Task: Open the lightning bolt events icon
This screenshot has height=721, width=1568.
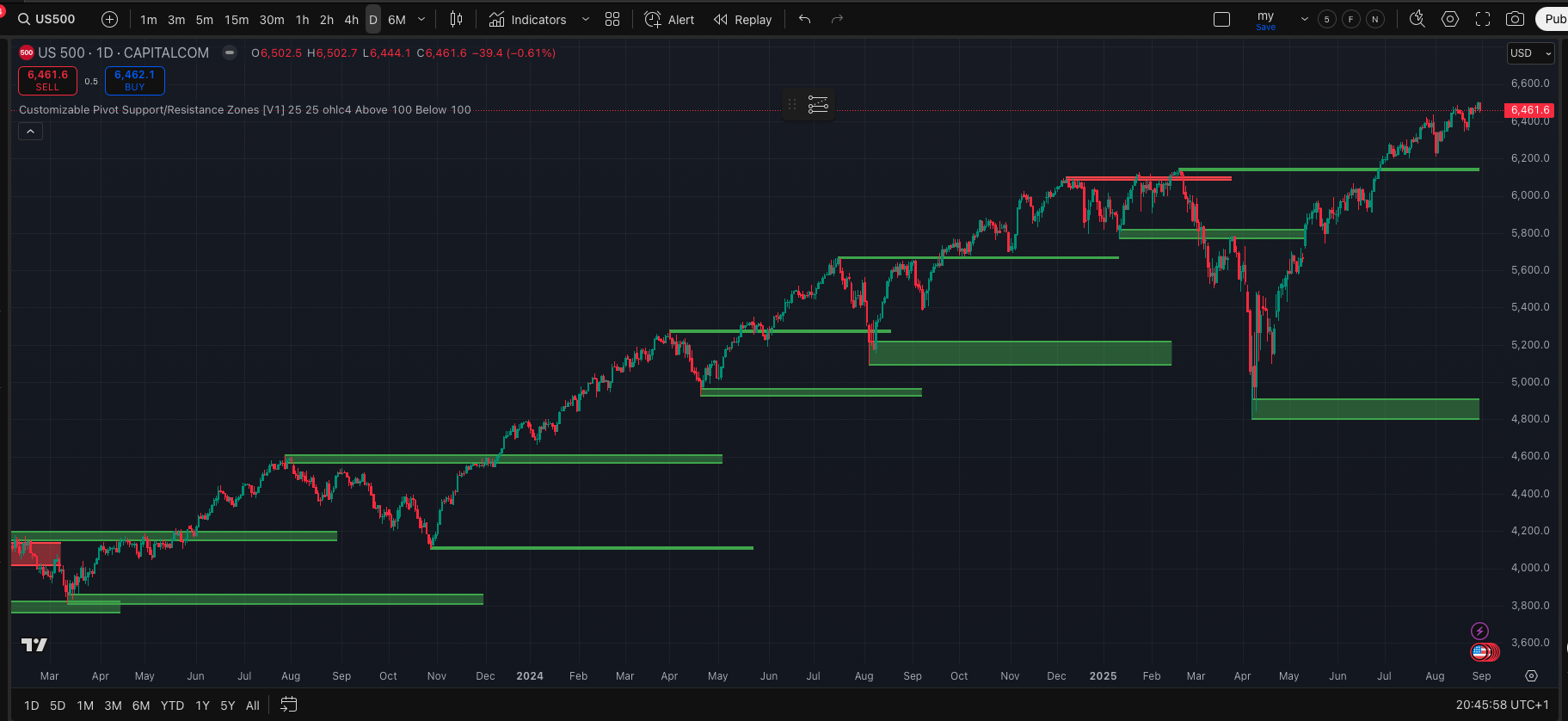Action: click(1479, 632)
